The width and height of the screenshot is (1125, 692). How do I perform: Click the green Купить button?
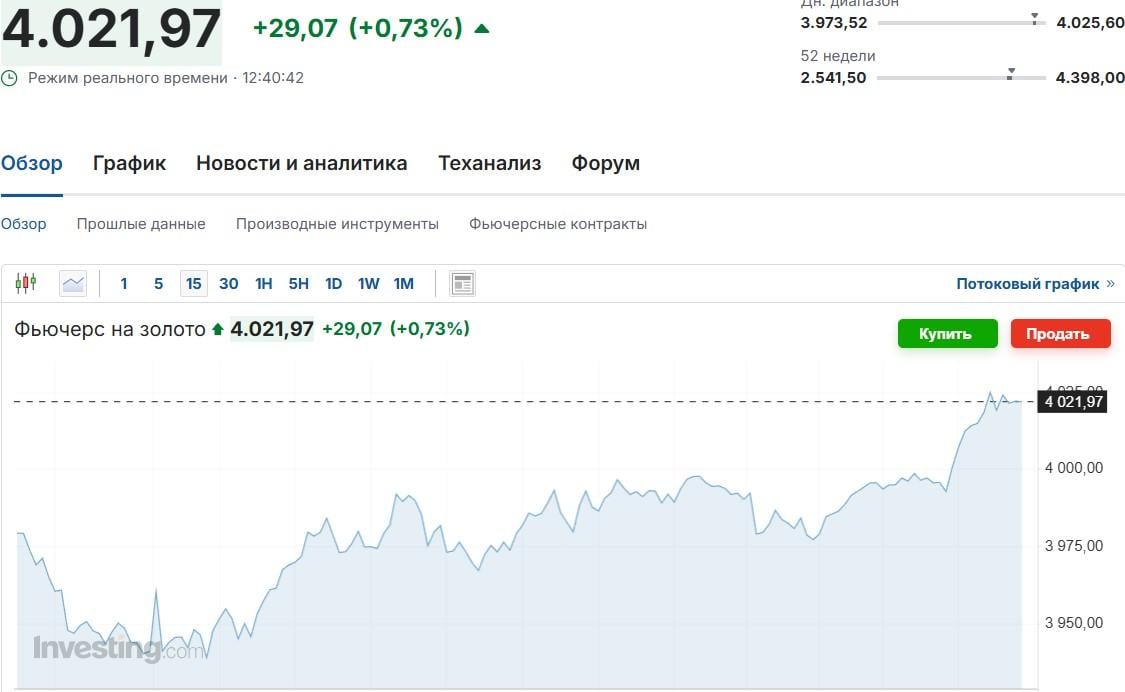pyautogui.click(x=946, y=333)
